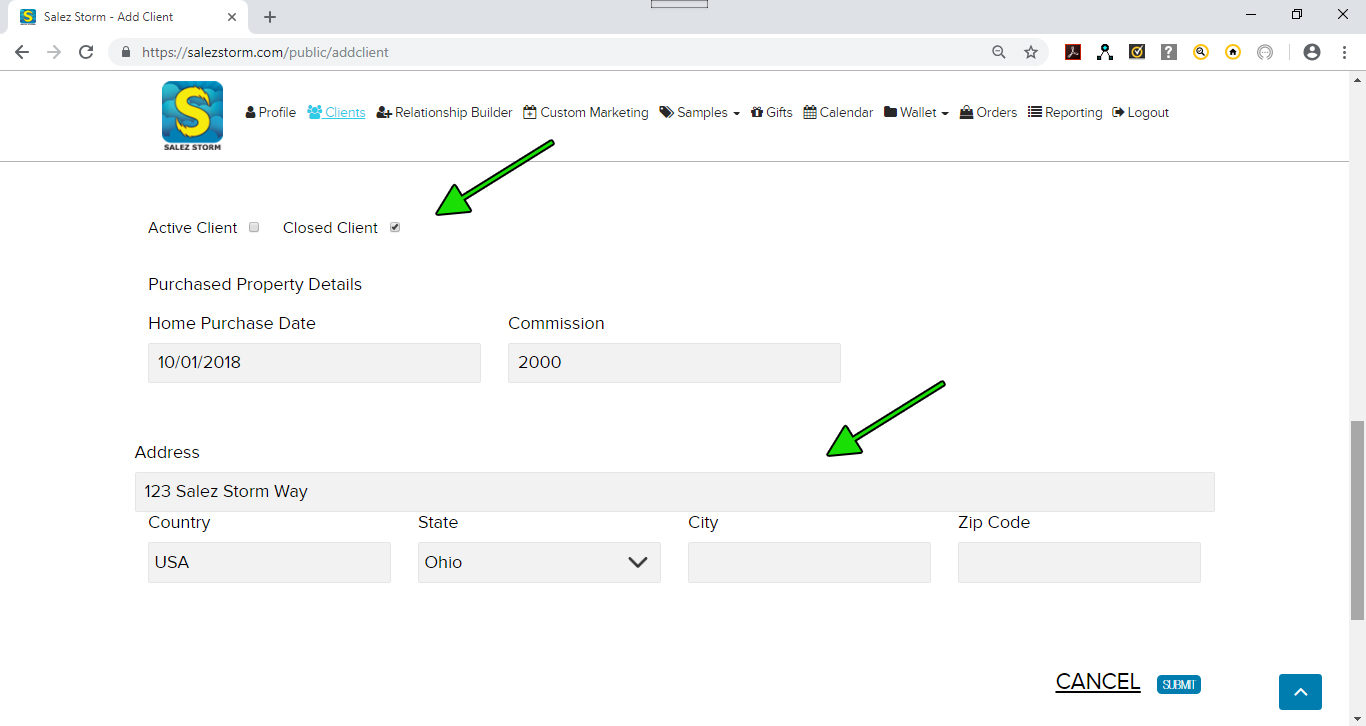Click the CANCEL link
Screen dimensions: 1366x726
click(1097, 681)
